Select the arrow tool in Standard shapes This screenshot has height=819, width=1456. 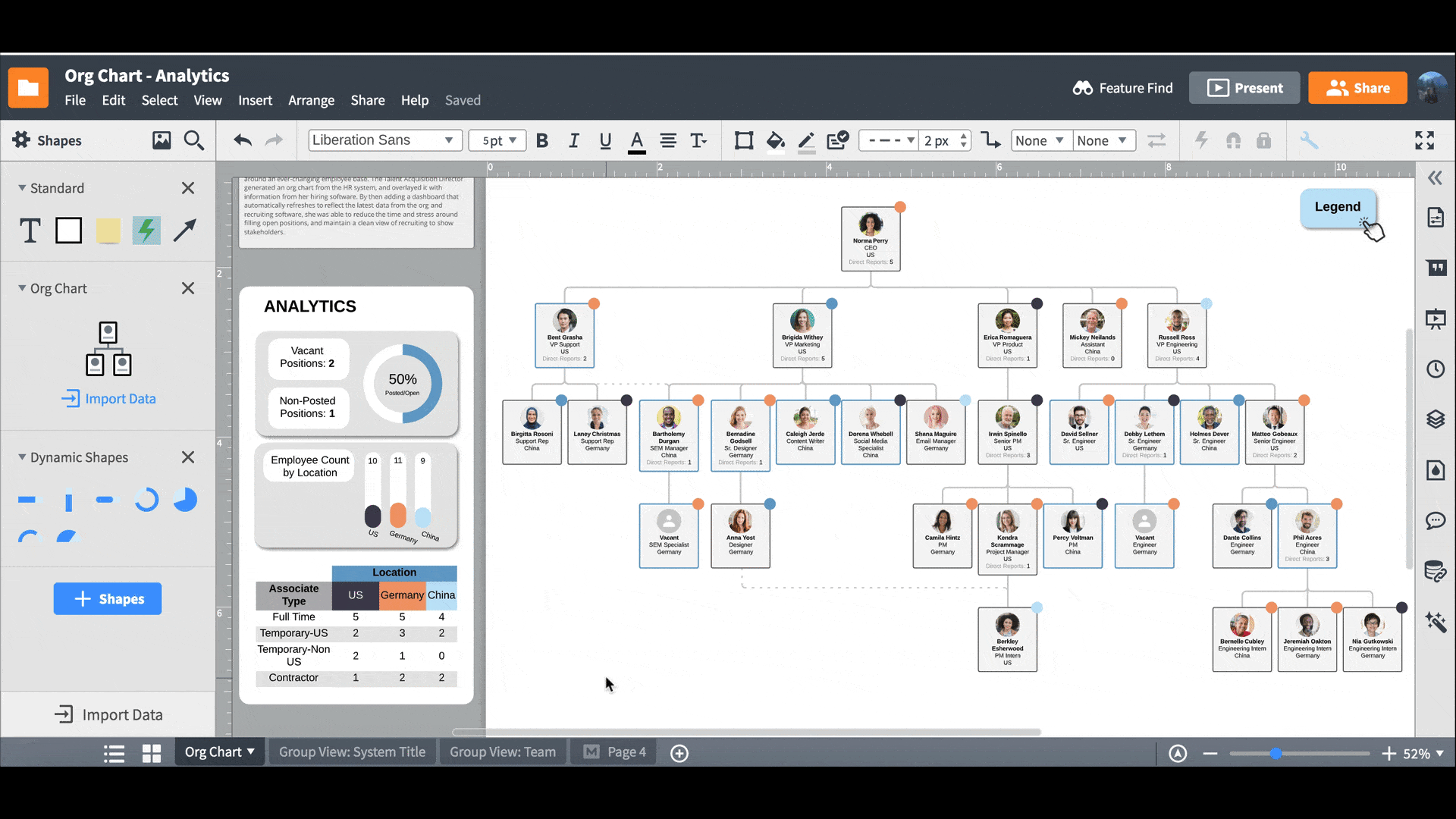tap(184, 231)
